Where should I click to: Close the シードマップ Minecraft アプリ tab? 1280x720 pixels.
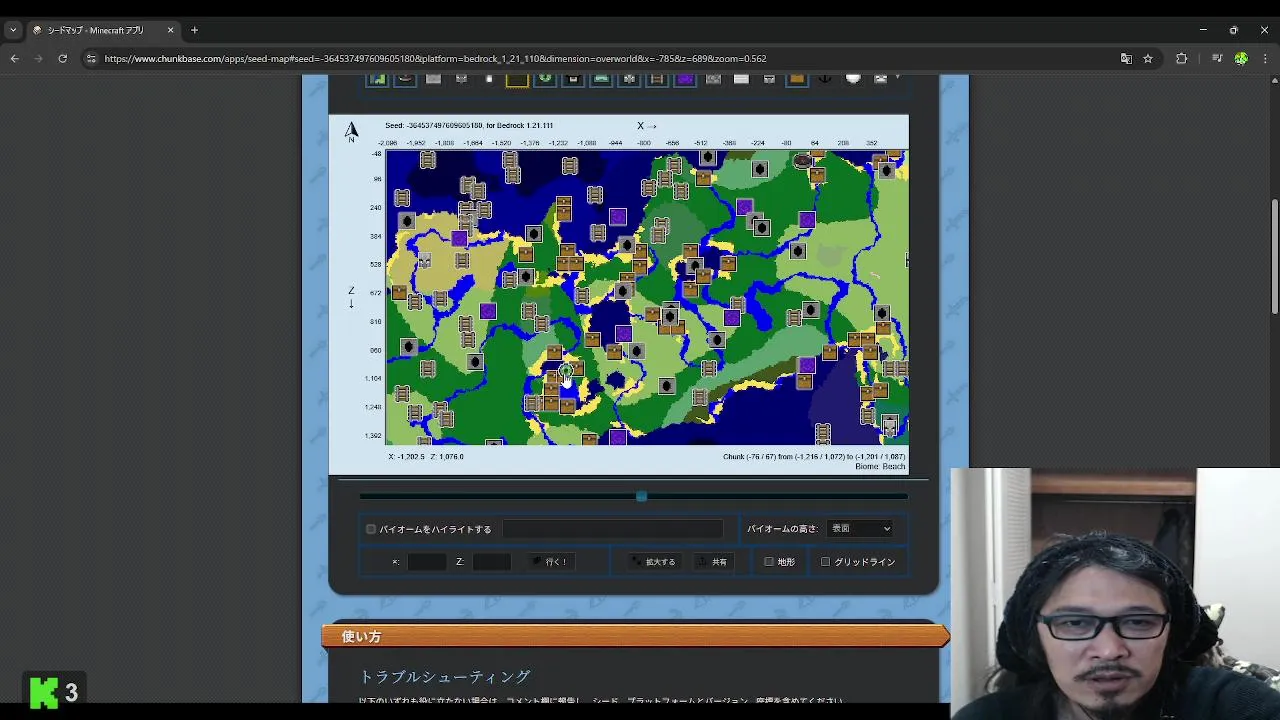tap(170, 30)
